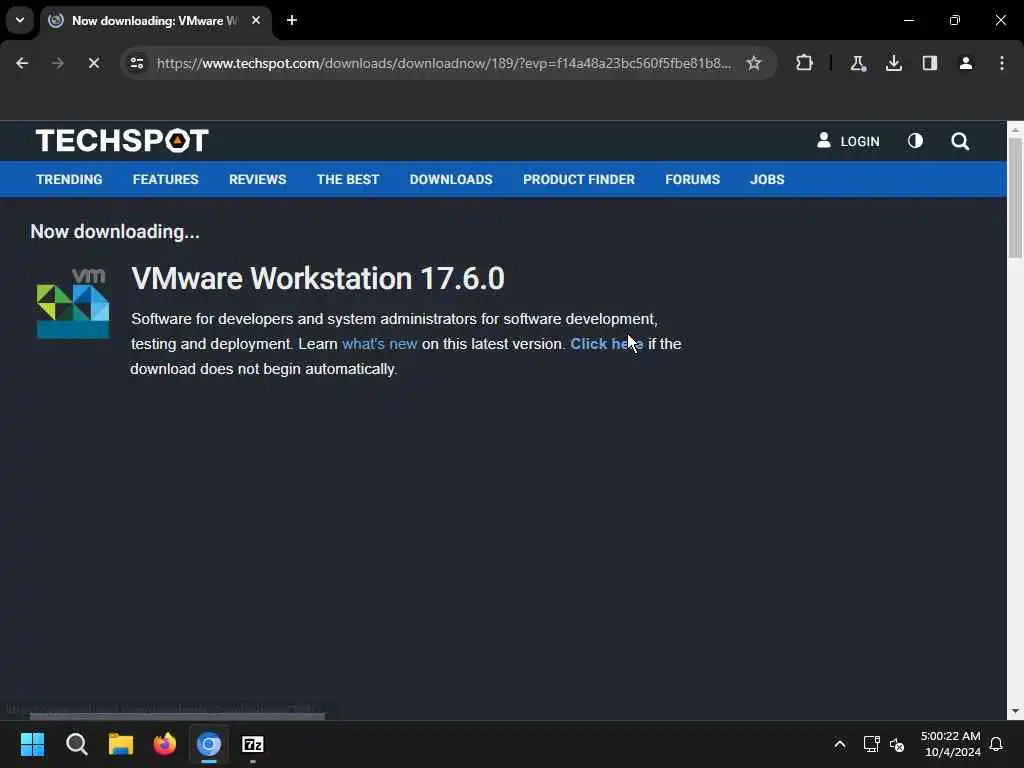This screenshot has width=1024, height=768.
Task: Open THE BEST section
Action: pyautogui.click(x=347, y=180)
